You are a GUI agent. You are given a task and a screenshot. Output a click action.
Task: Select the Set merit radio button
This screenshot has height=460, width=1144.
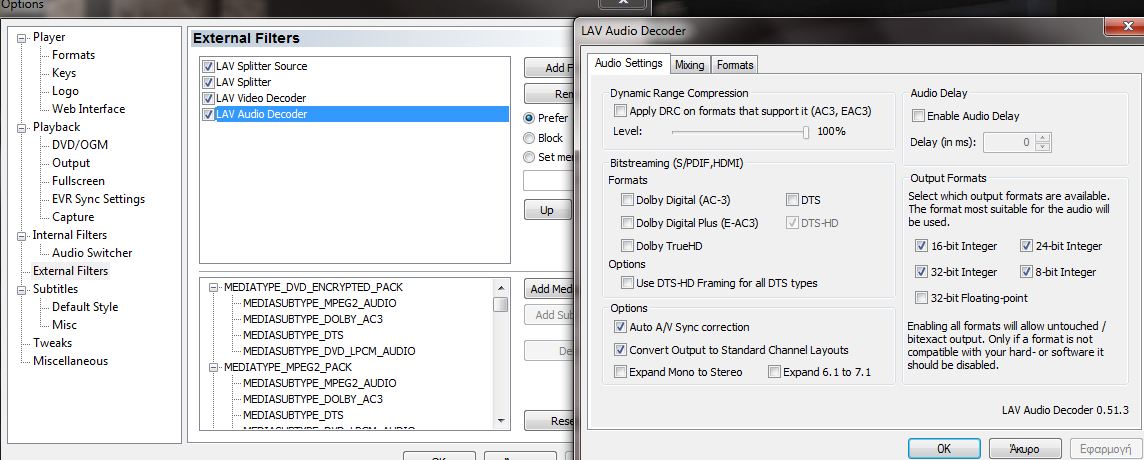(530, 157)
